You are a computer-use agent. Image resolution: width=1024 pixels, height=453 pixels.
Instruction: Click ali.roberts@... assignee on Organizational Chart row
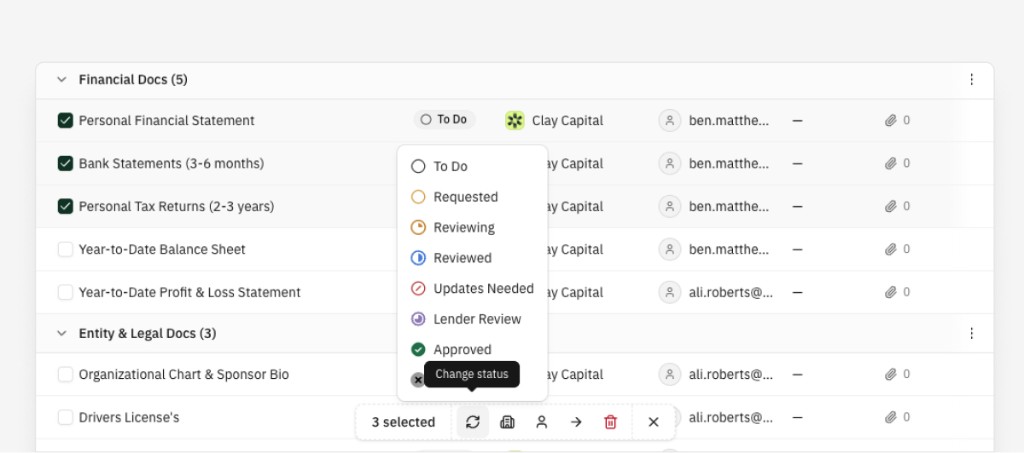[731, 375]
